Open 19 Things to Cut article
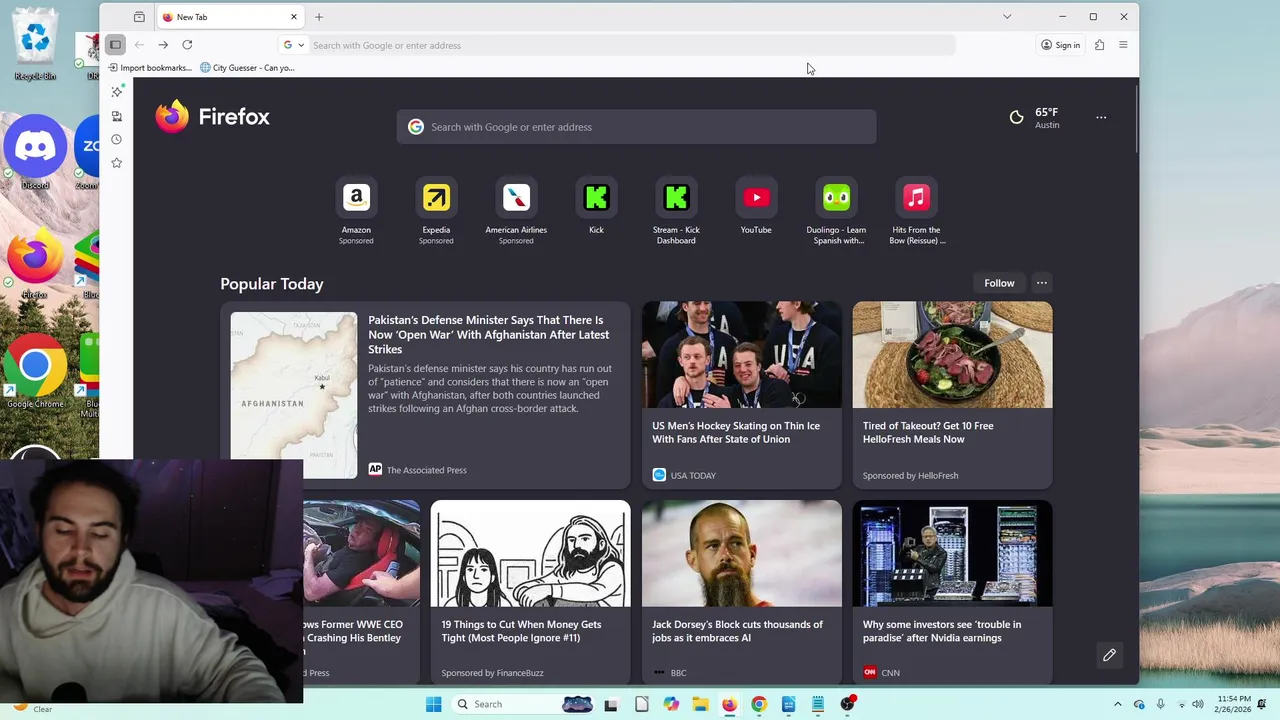This screenshot has width=1280, height=720. (x=530, y=592)
